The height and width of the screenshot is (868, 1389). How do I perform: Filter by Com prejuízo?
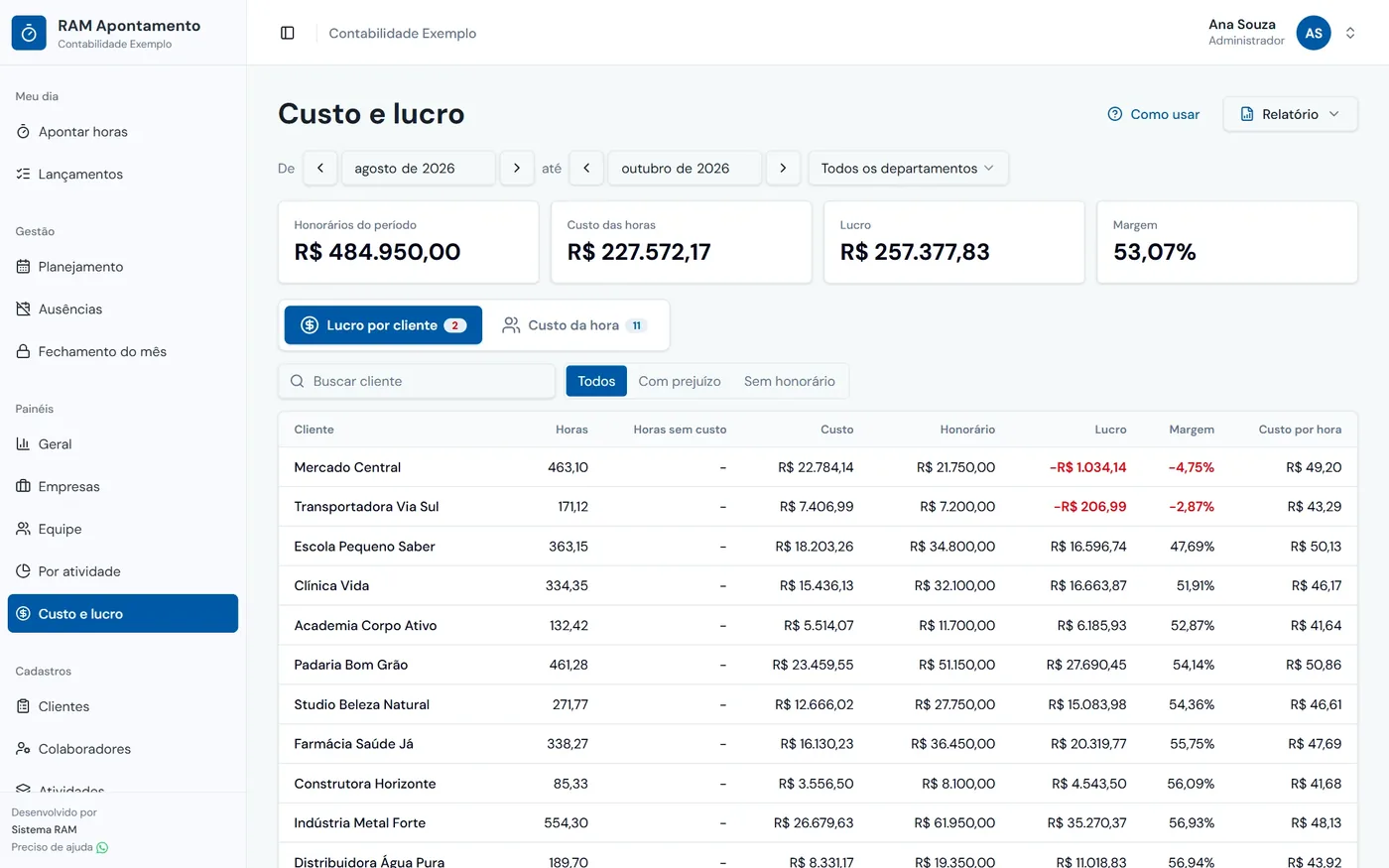coord(680,381)
